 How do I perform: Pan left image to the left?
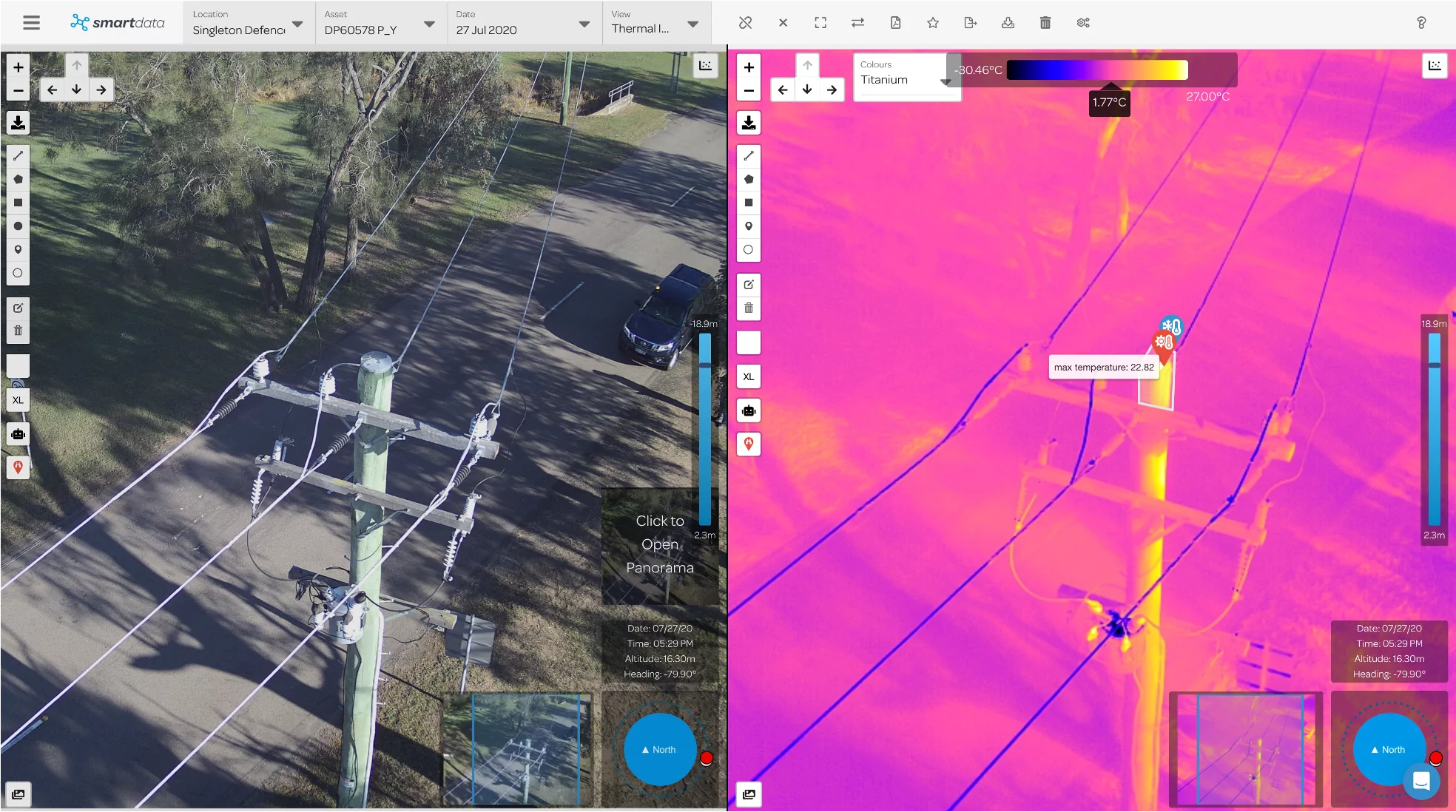pos(52,90)
